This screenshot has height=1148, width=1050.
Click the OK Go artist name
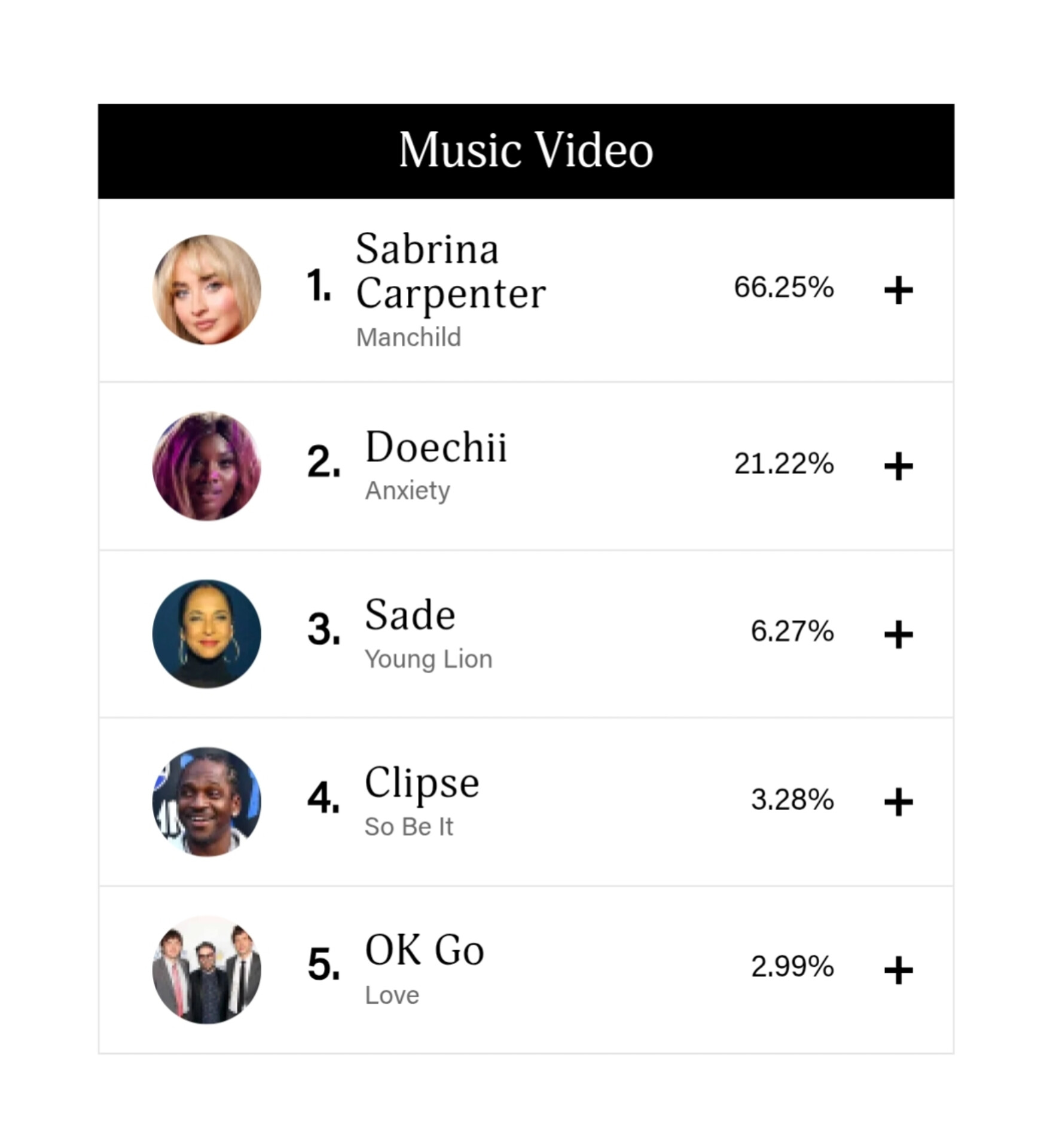pyautogui.click(x=424, y=950)
